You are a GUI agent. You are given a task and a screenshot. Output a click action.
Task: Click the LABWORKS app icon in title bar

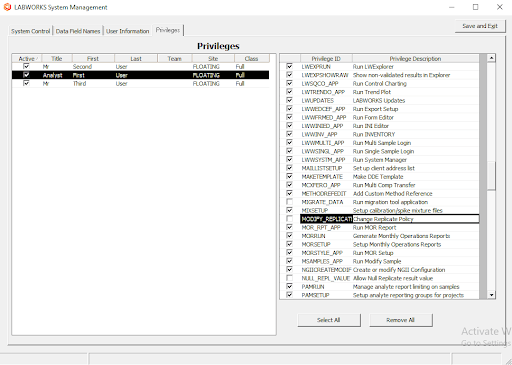point(7,7)
